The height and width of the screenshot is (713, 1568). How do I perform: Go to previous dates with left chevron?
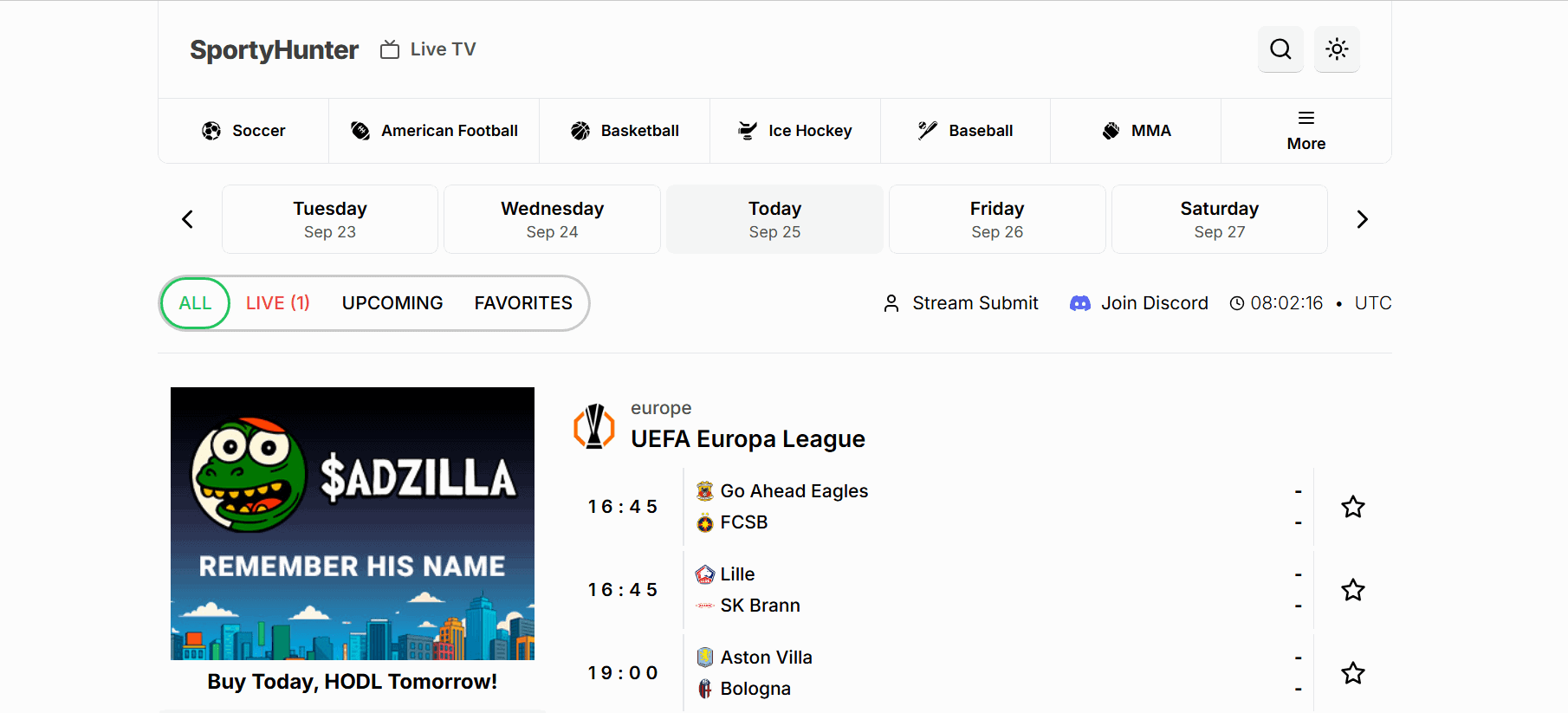187,219
